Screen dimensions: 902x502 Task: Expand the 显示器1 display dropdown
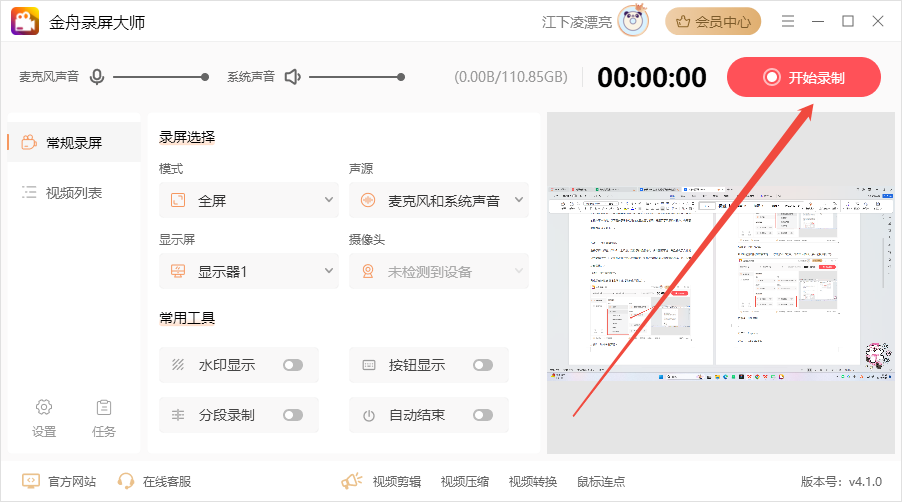[x=249, y=271]
